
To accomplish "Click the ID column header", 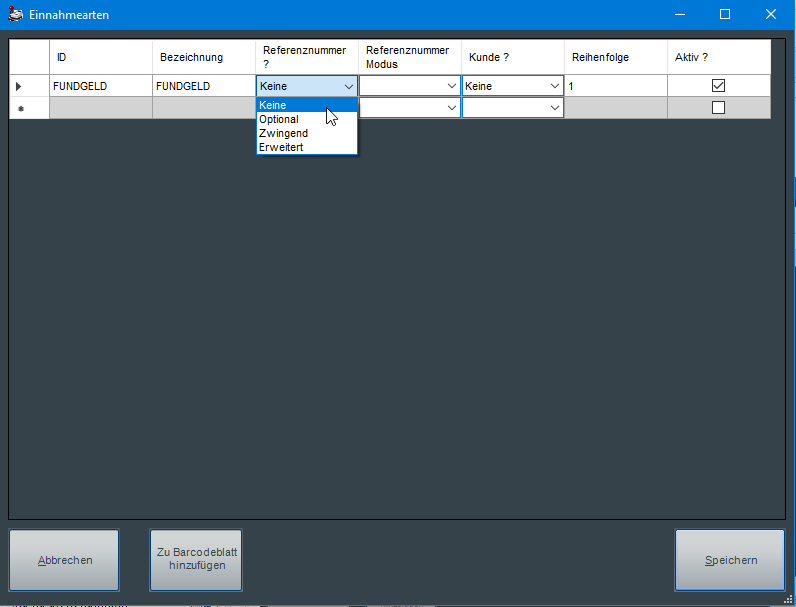I will 100,57.
